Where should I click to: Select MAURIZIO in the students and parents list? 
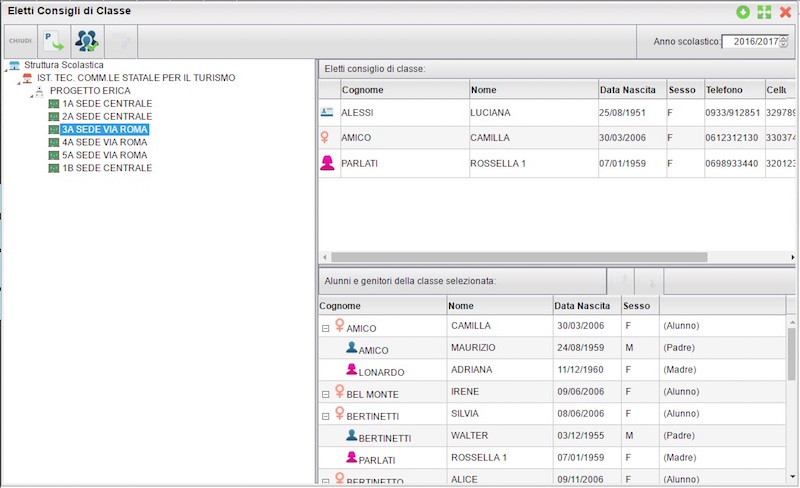(473, 348)
